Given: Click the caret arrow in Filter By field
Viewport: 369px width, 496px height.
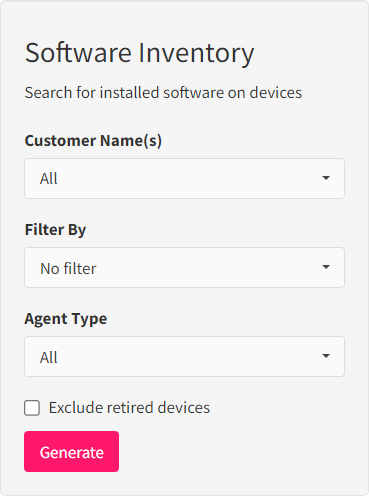Looking at the screenshot, I should click(326, 267).
